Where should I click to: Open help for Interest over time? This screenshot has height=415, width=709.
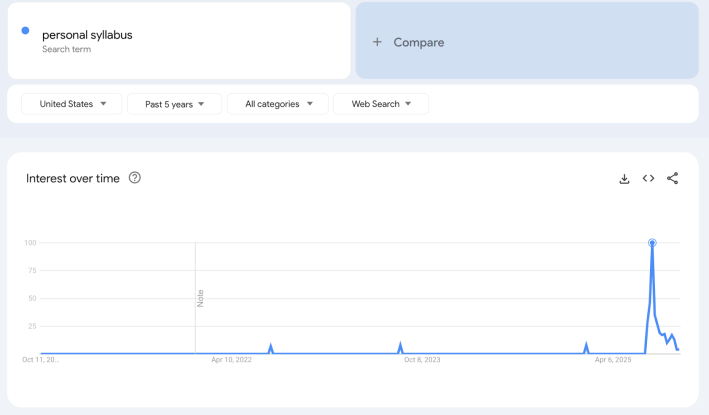[x=135, y=178]
